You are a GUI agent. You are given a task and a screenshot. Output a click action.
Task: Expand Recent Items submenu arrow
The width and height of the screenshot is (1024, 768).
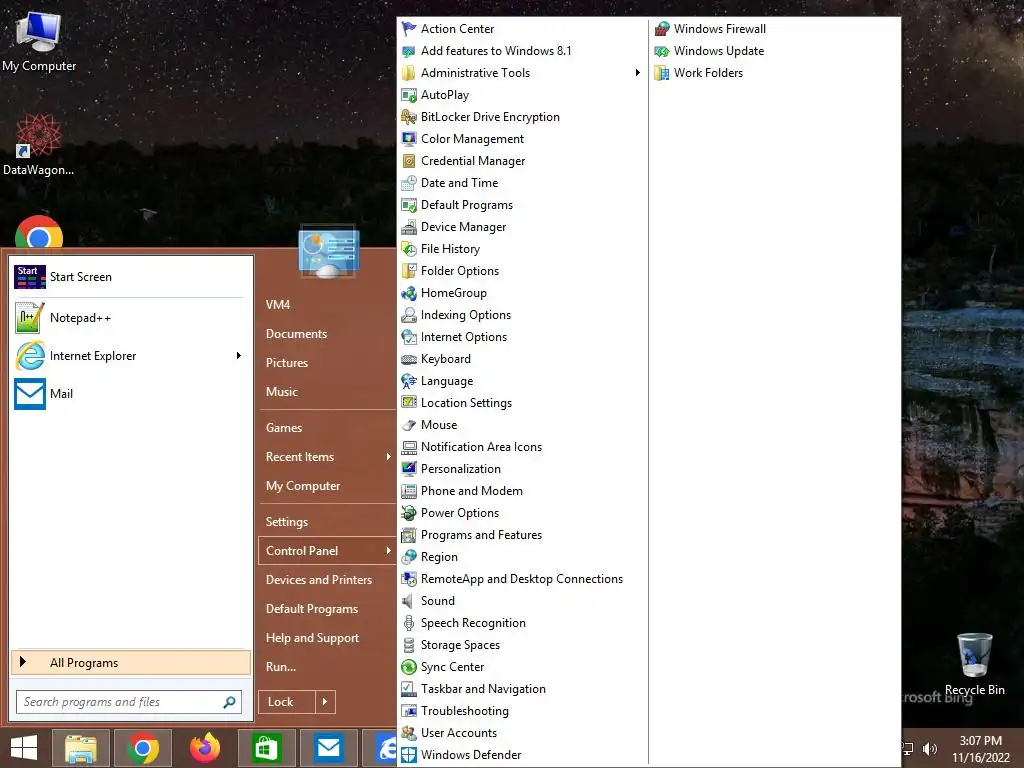pos(389,456)
